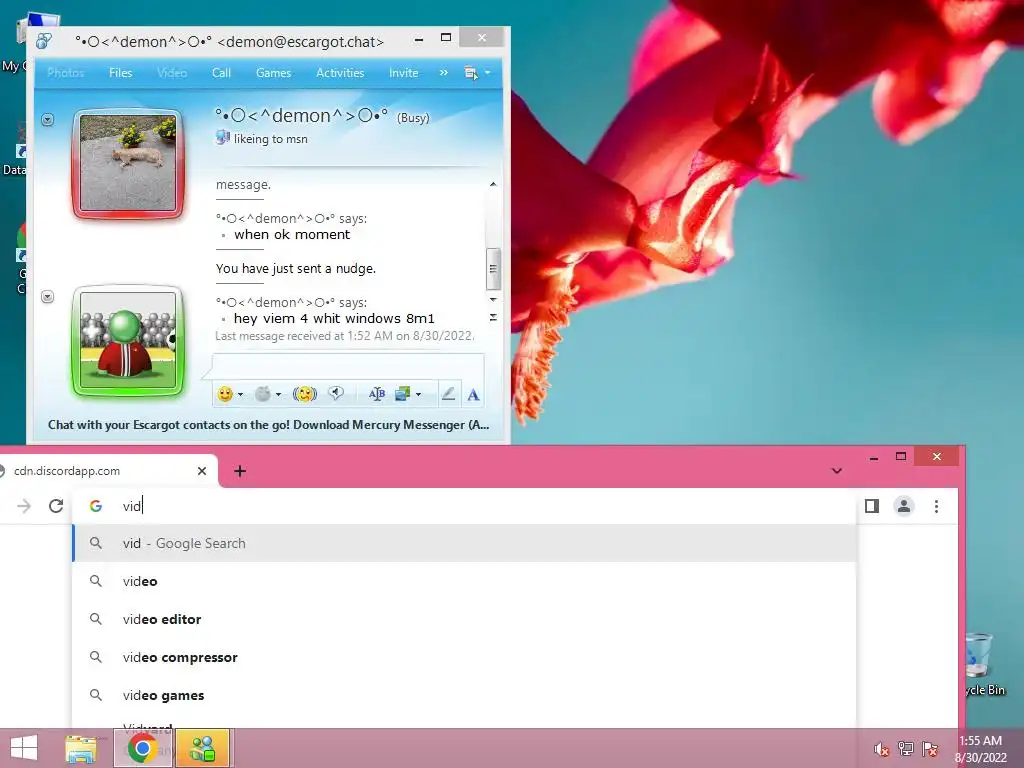Click the Messenger window title icon
The height and width of the screenshot is (768, 1024).
pos(44,41)
